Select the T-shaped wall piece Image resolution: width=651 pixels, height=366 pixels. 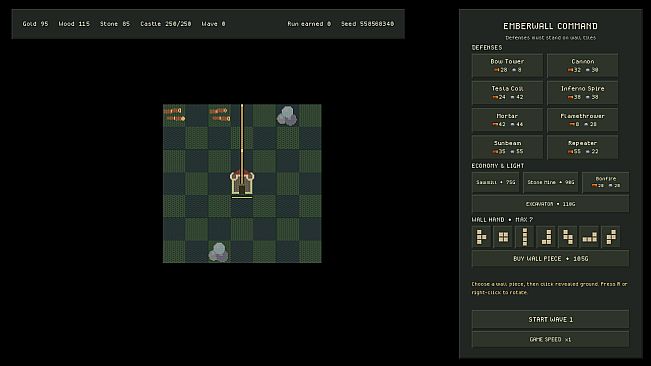(x=482, y=237)
